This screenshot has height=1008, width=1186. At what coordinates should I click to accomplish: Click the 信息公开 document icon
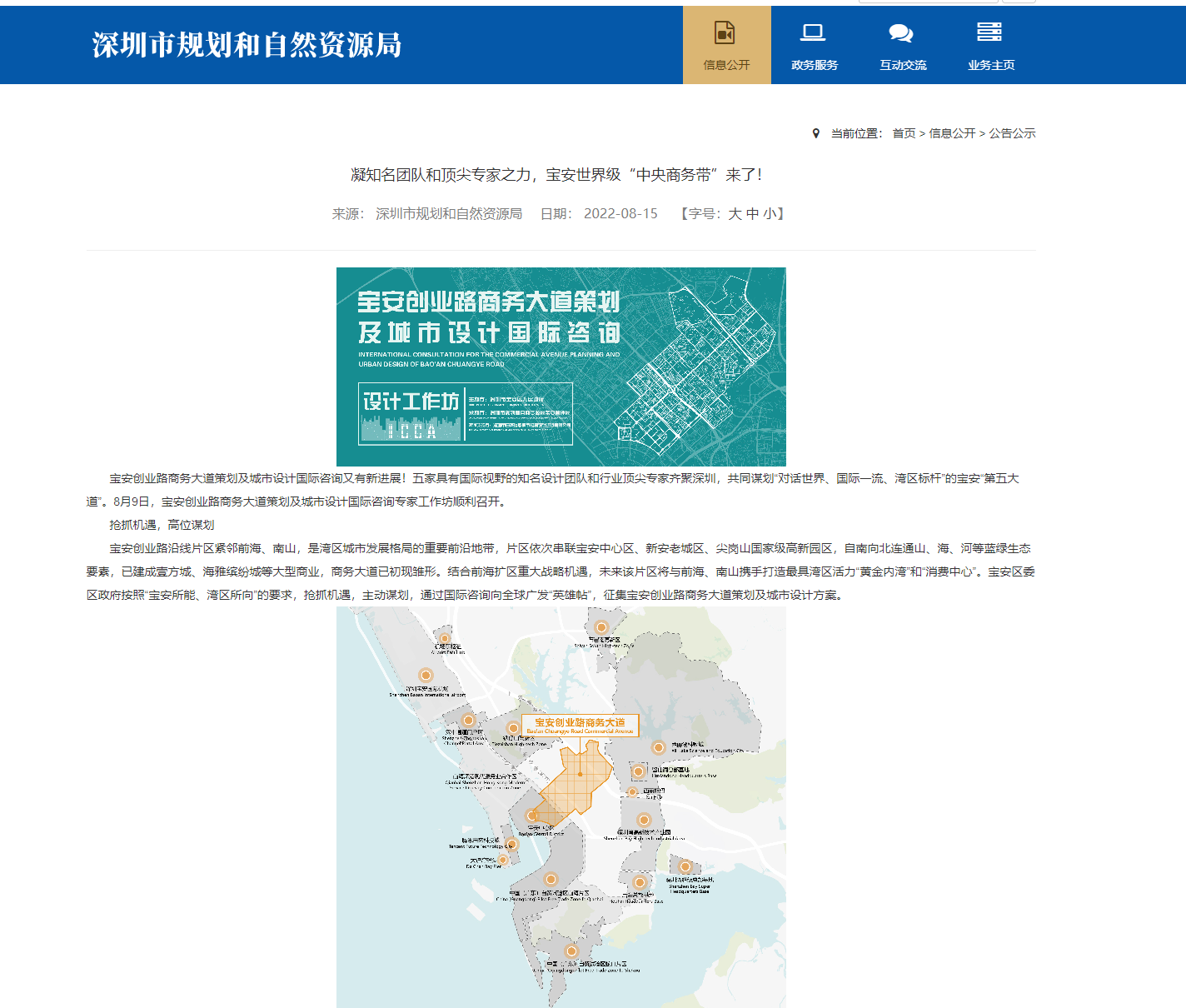(x=725, y=33)
